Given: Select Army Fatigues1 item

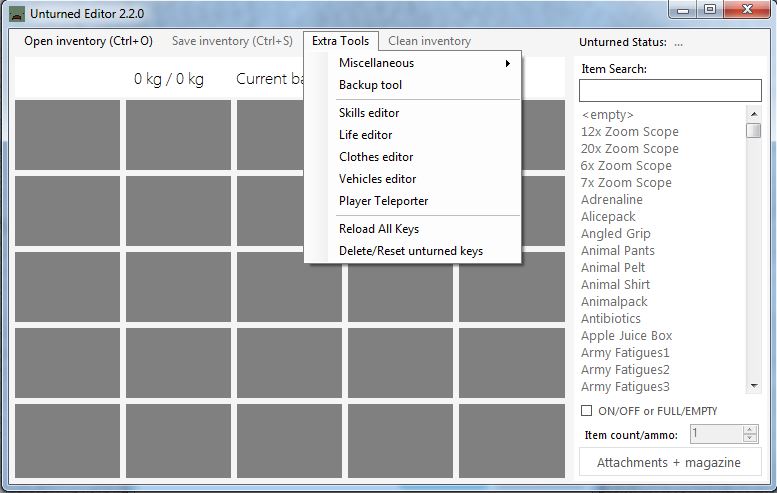Looking at the screenshot, I should [625, 353].
